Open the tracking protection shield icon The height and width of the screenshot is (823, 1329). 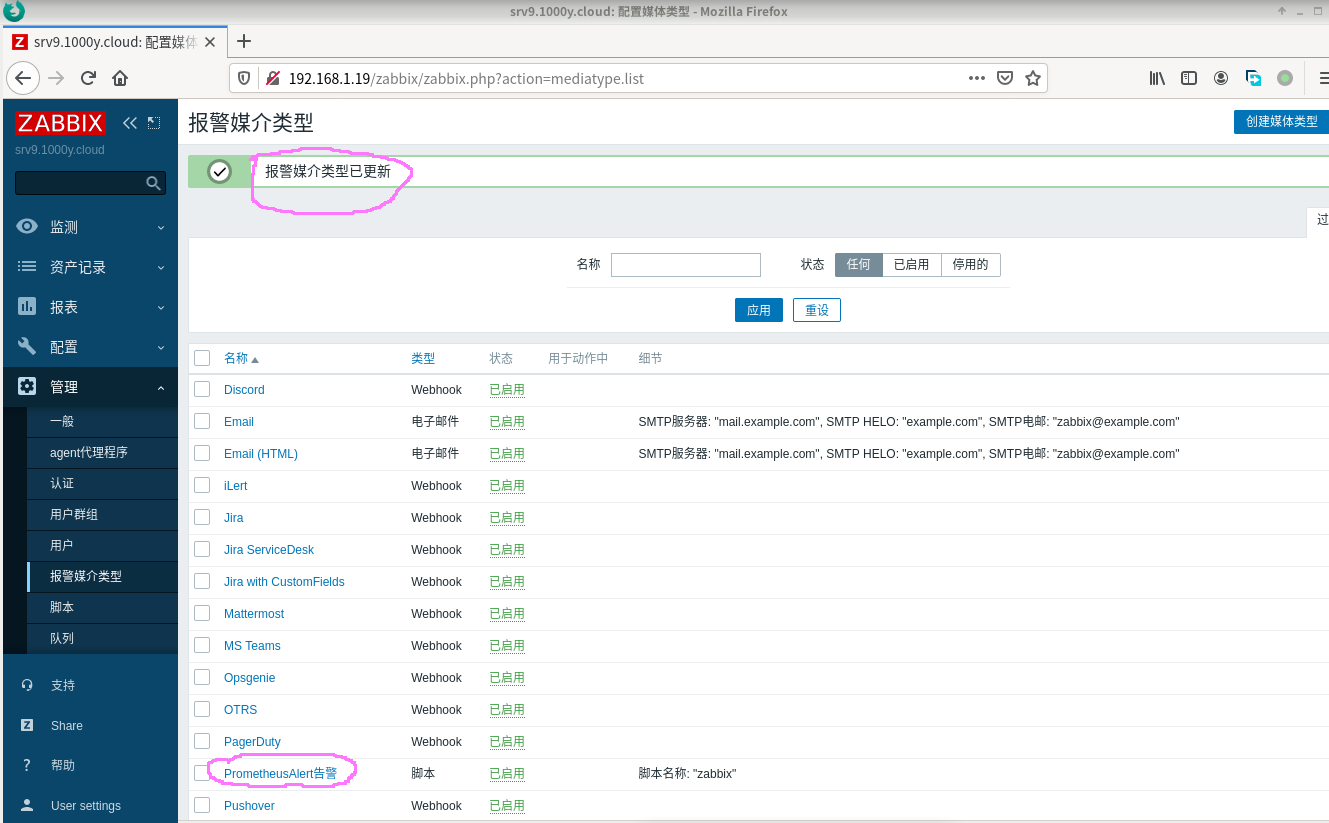(246, 78)
